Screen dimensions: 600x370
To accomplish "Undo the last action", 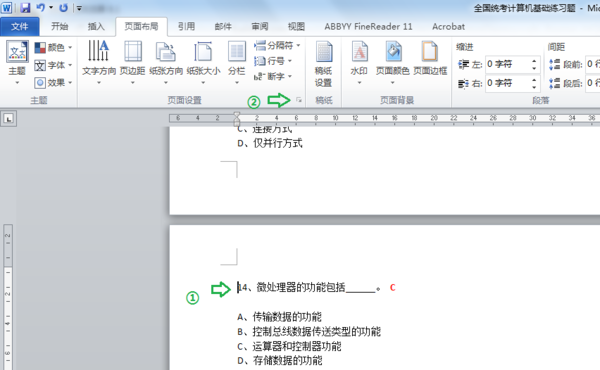I will [40, 8].
